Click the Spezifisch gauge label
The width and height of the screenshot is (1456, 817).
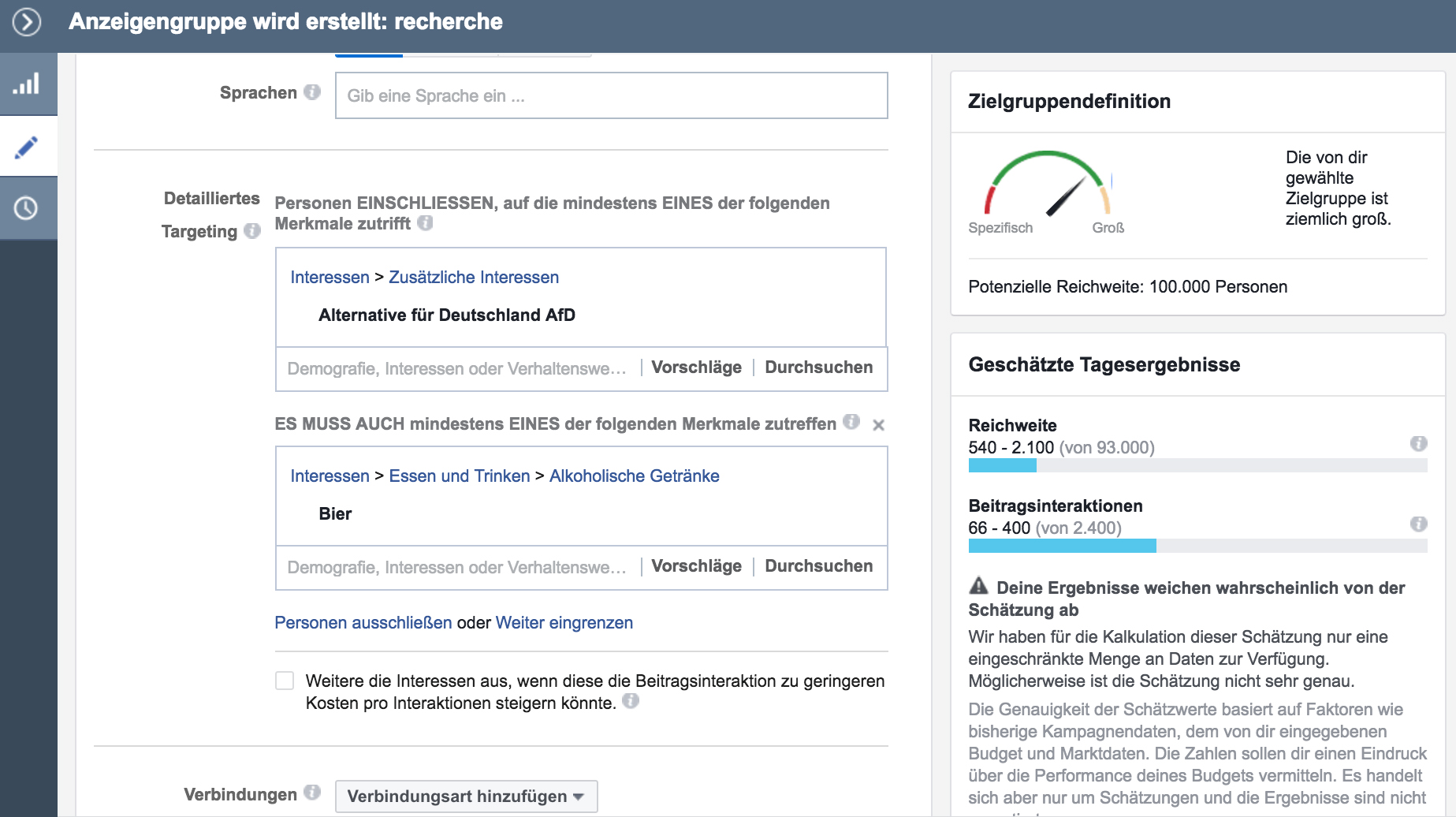1000,228
